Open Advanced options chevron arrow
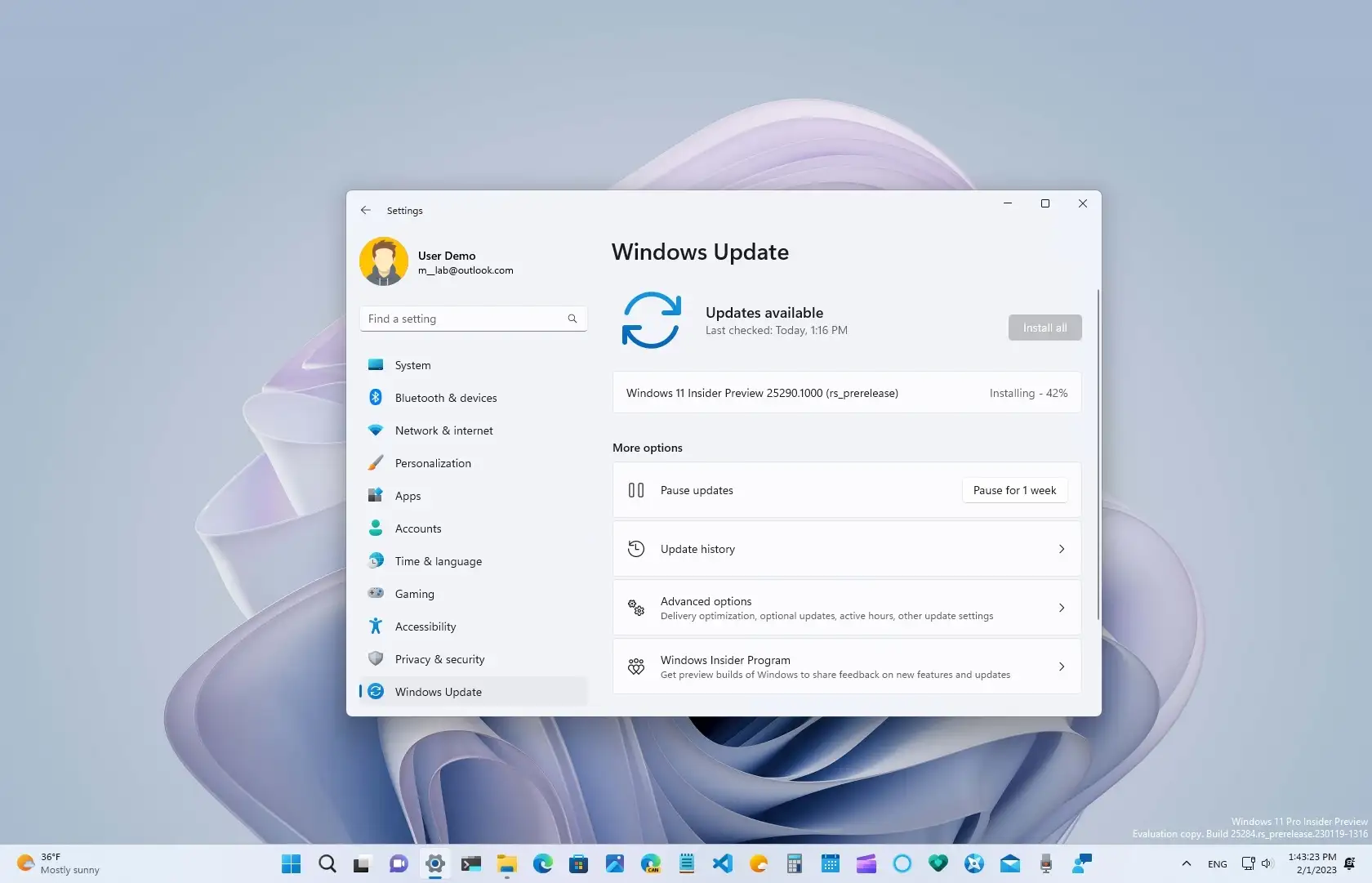Screen dimensions: 1372x883 click(1061, 608)
